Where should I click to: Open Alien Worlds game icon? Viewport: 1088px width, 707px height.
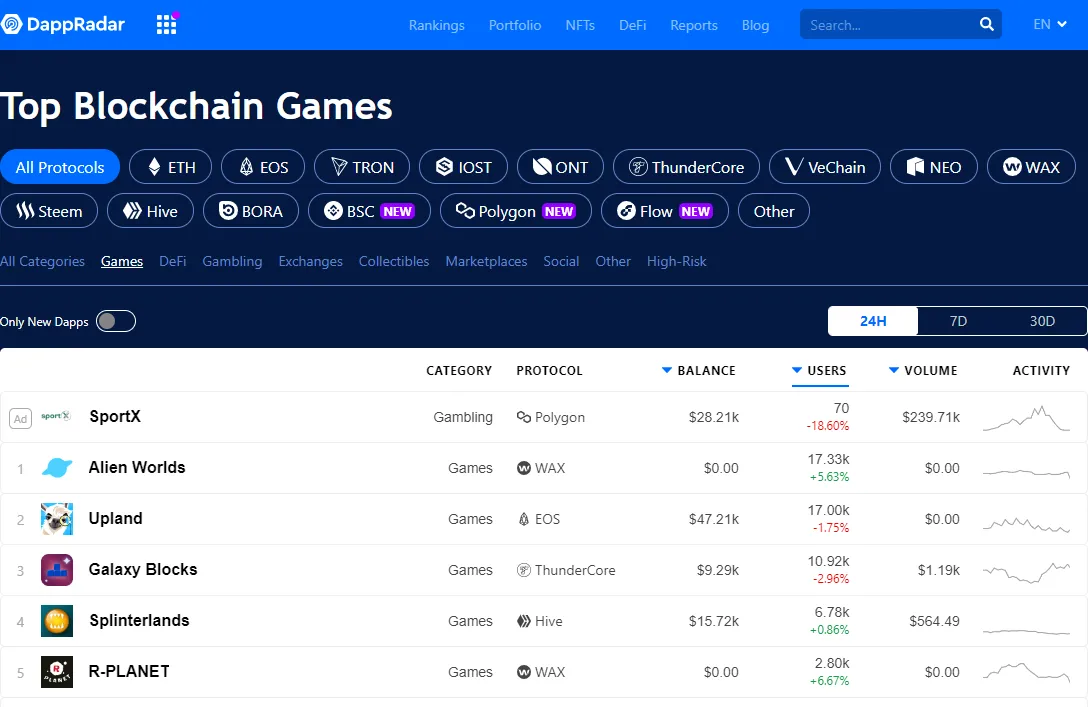tap(57, 468)
